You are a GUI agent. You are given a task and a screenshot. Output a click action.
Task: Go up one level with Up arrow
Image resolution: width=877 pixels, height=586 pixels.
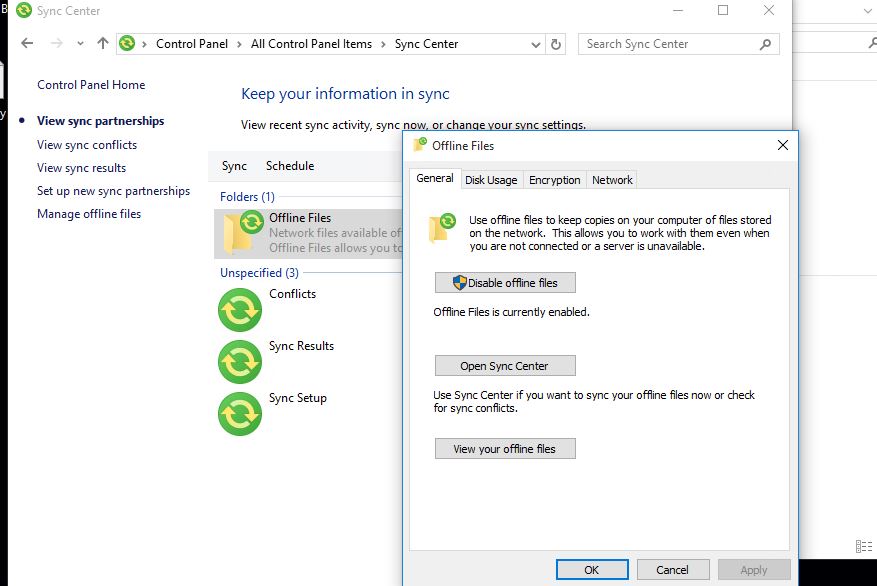[102, 43]
